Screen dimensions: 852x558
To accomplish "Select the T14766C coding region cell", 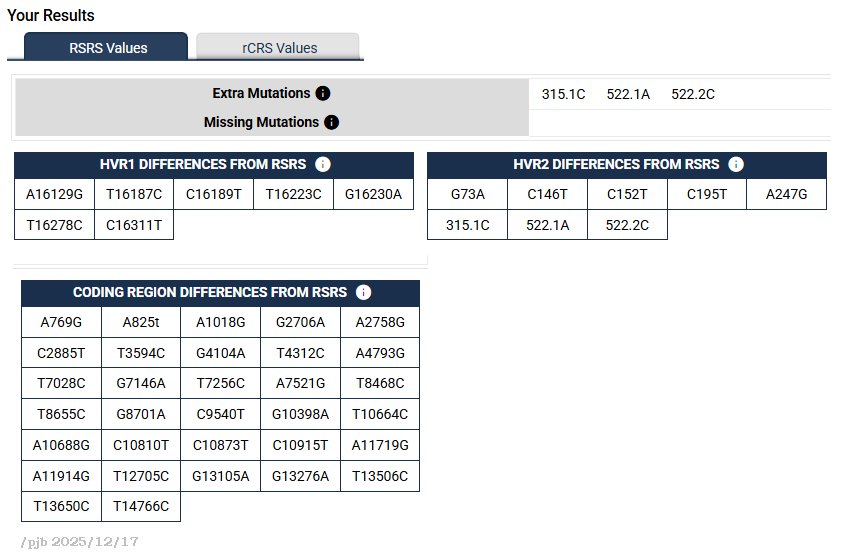I will (x=141, y=506).
